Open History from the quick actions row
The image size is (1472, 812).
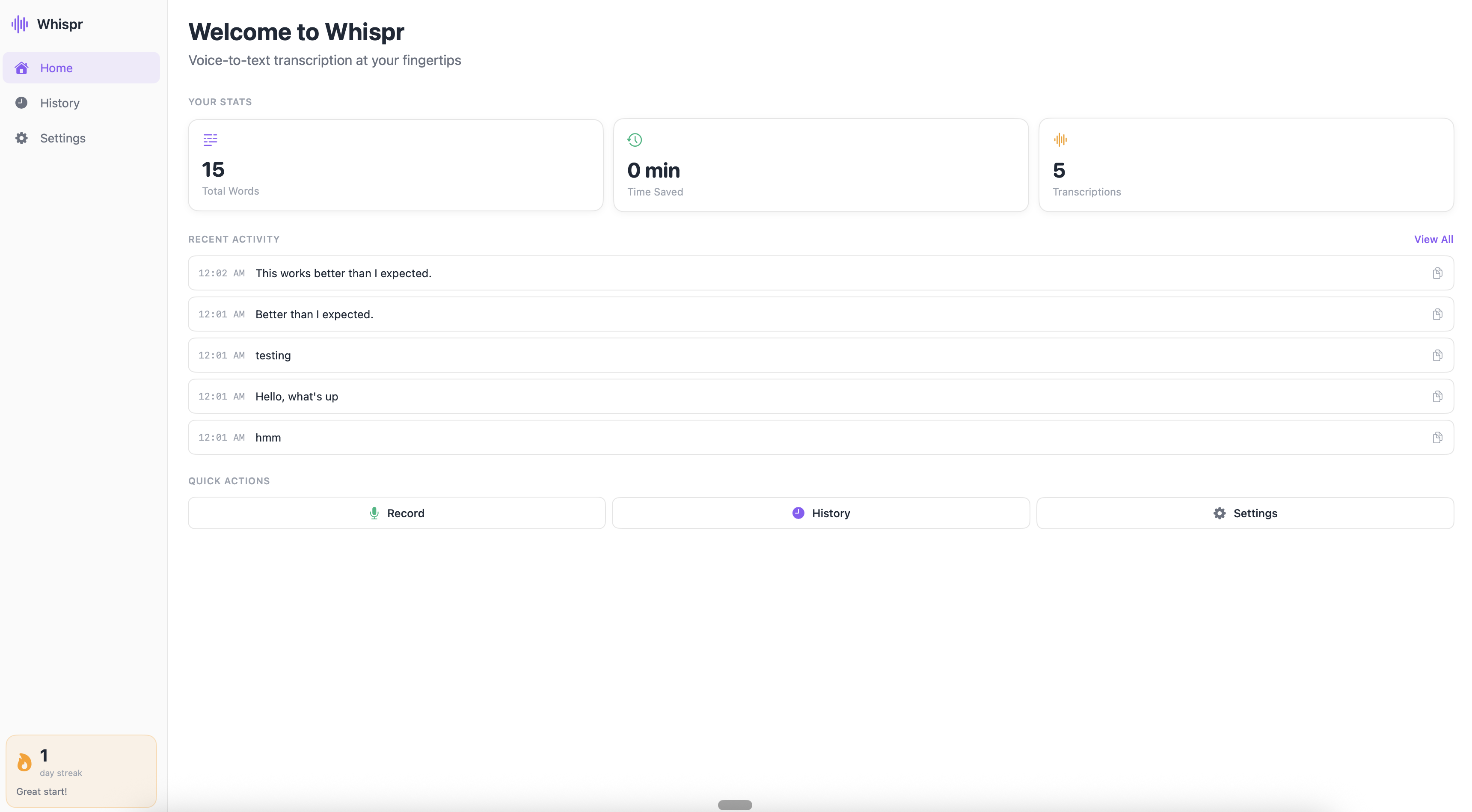click(821, 513)
